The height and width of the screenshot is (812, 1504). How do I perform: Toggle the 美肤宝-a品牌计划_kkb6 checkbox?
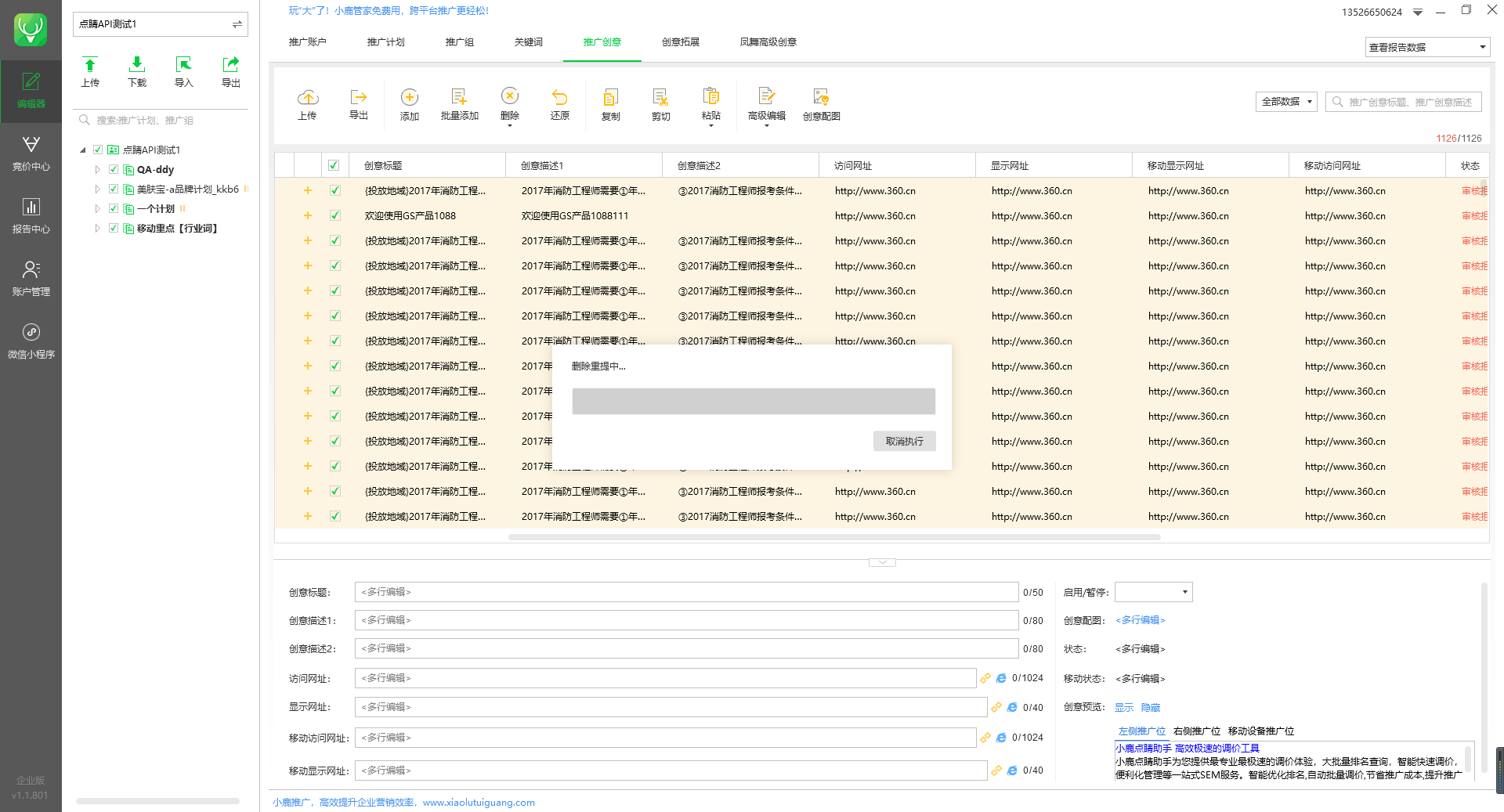[114, 189]
